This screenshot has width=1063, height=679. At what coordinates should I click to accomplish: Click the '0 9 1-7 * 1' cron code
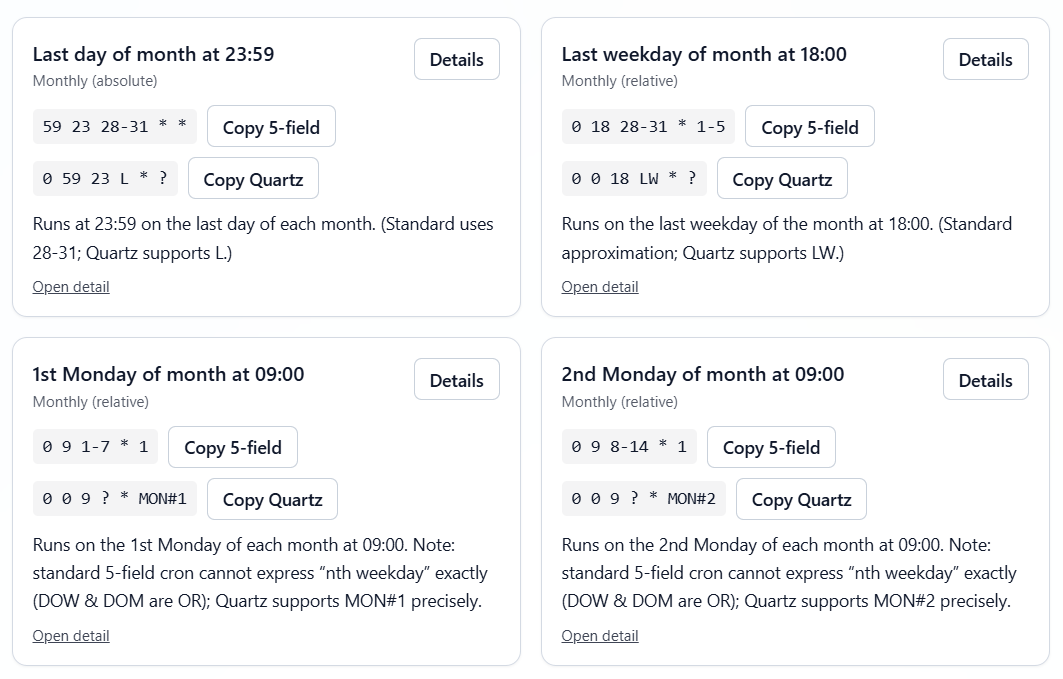[x=95, y=447]
